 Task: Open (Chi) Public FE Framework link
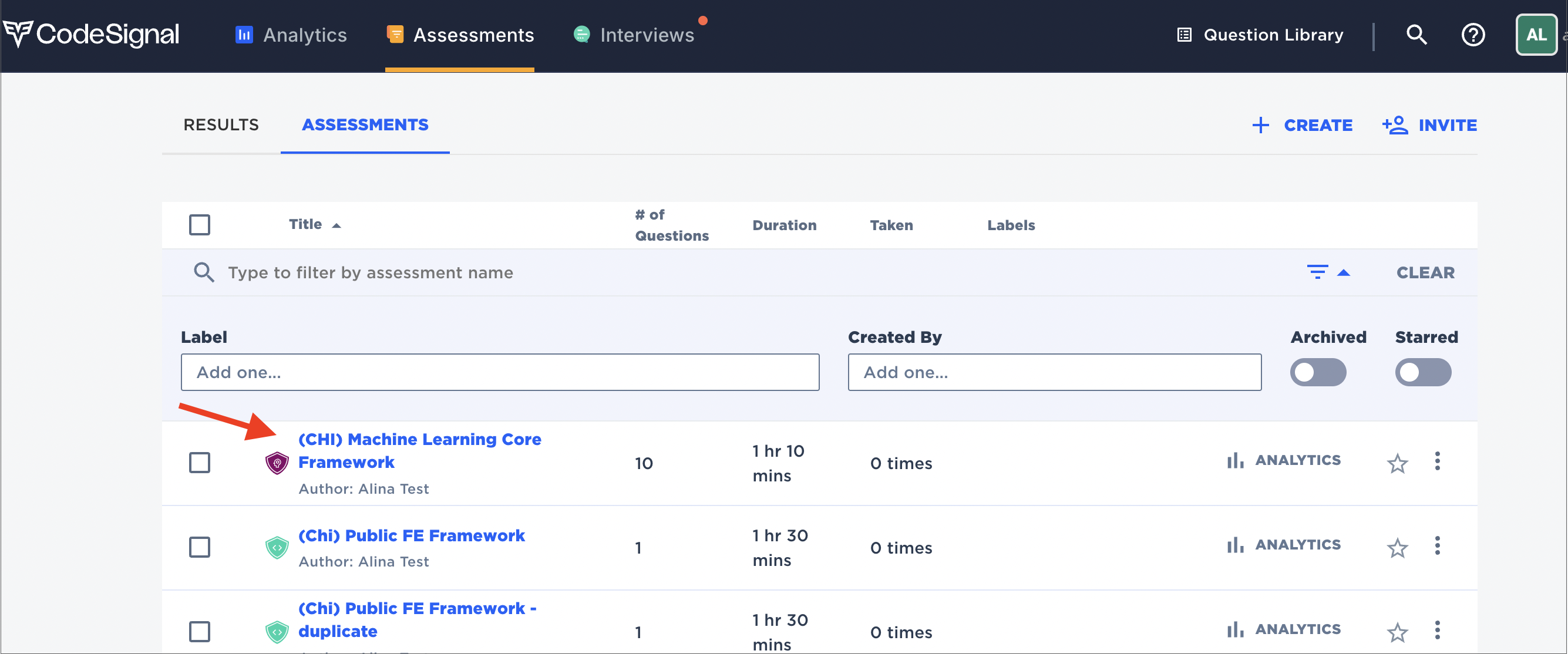411,535
